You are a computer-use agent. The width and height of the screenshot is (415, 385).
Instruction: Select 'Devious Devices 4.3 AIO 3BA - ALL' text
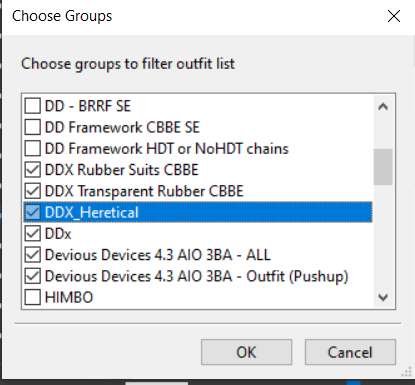coord(157,255)
